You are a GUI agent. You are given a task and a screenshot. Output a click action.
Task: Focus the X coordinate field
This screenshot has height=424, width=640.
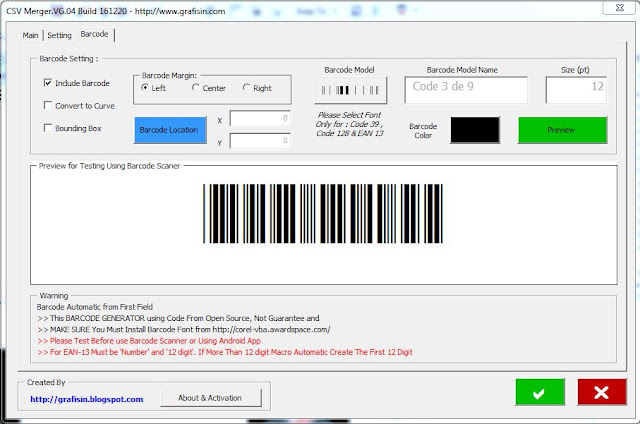260,118
